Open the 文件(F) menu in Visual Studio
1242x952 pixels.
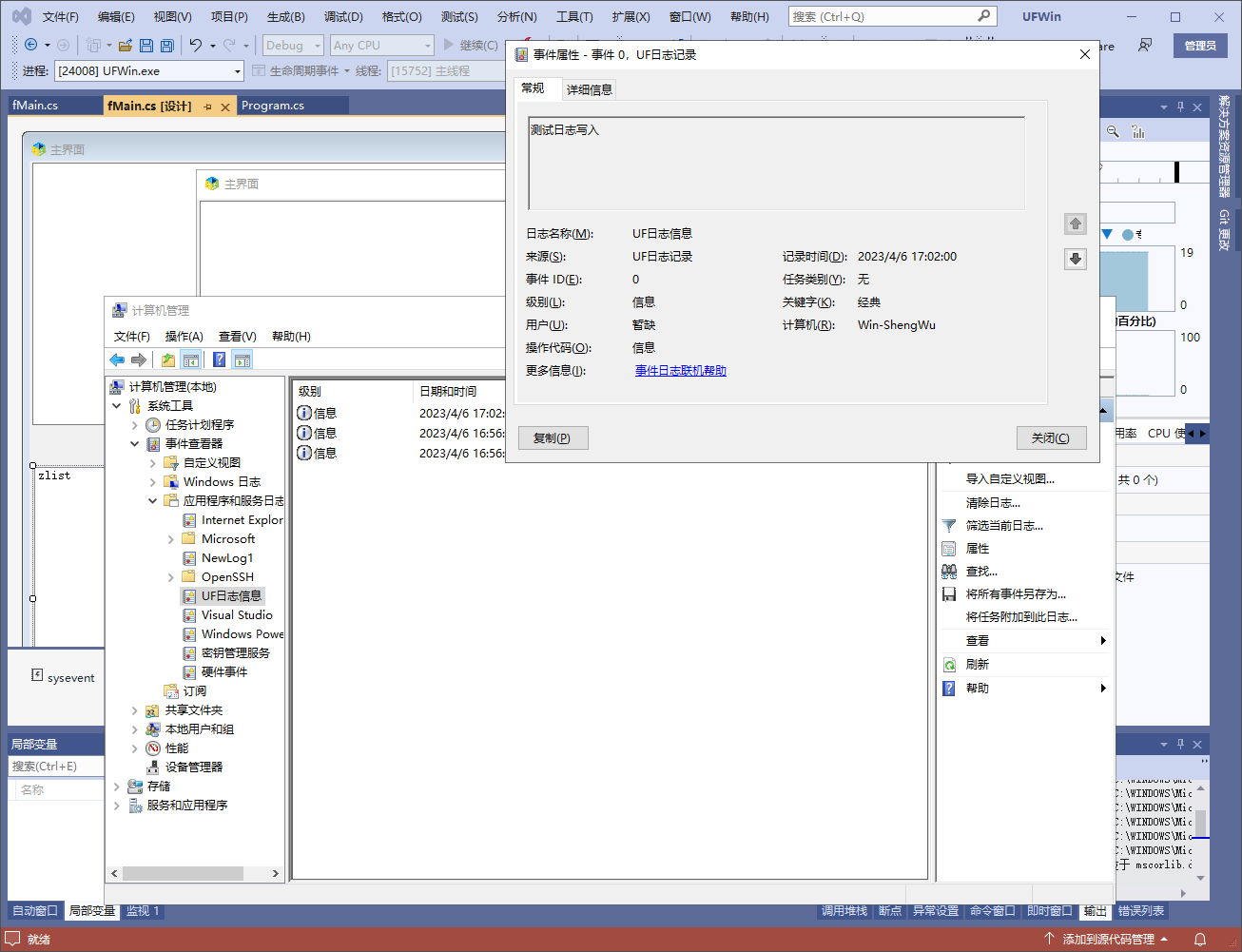pyautogui.click(x=61, y=16)
